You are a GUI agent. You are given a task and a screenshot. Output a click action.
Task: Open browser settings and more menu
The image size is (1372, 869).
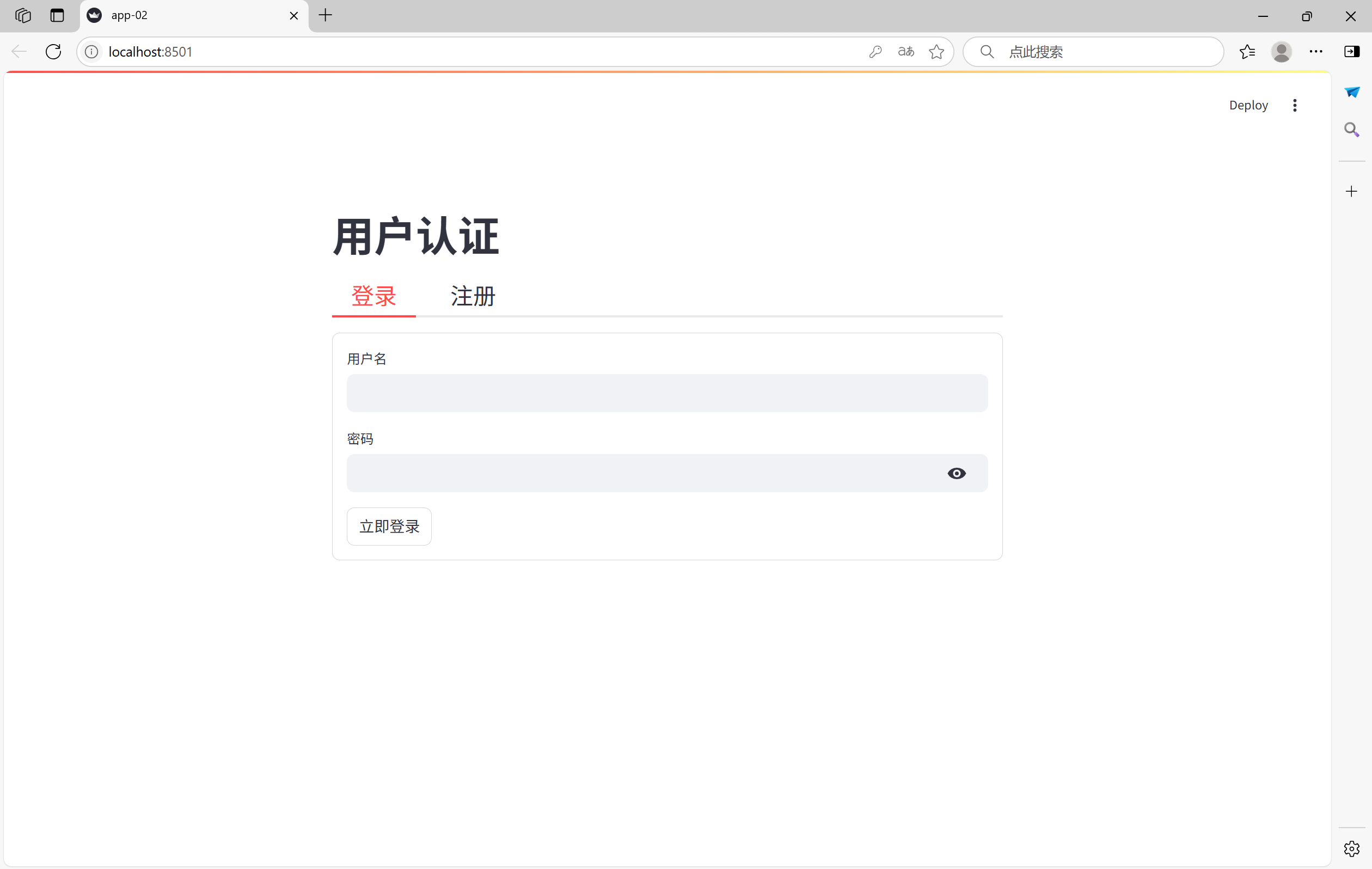pos(1315,52)
